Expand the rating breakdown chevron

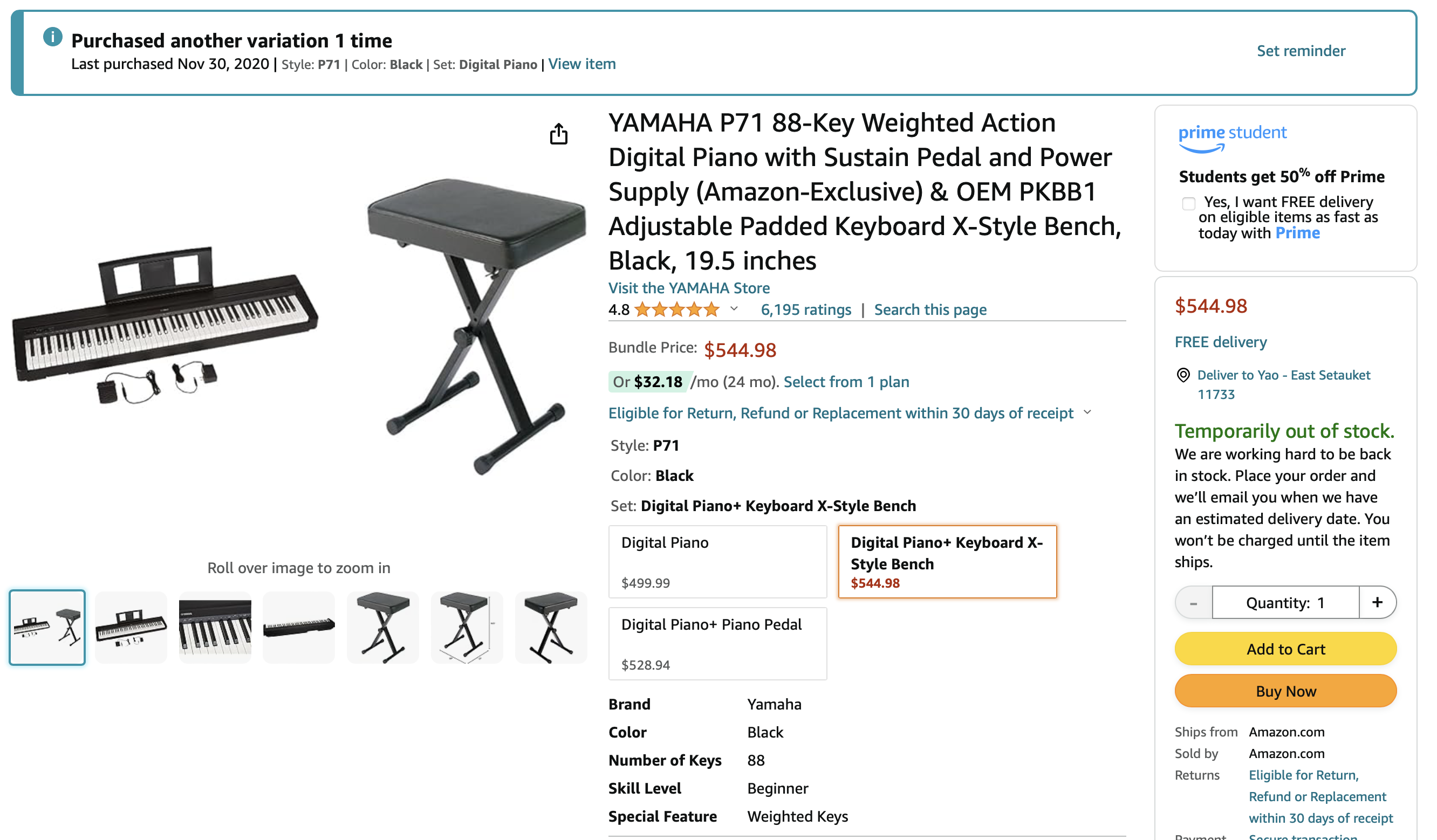point(734,309)
